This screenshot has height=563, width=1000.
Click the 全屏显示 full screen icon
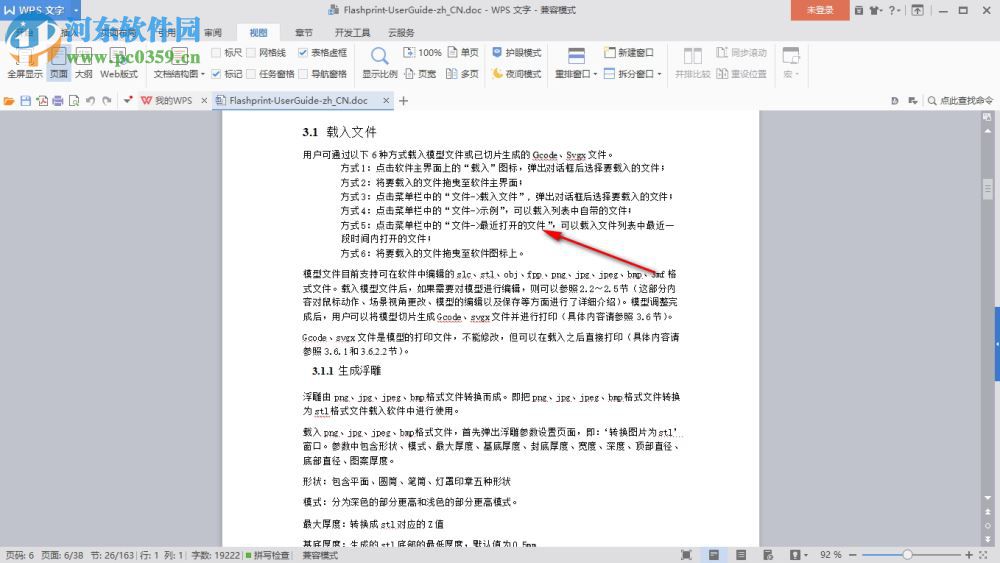point(24,62)
